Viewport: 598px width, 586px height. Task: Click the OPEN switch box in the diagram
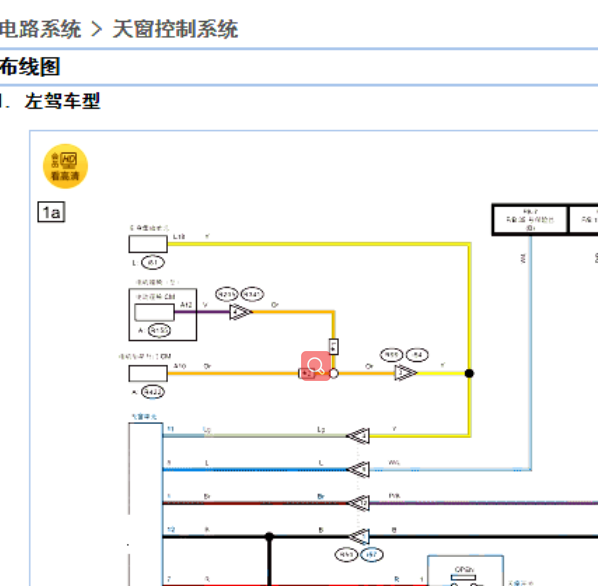(x=465, y=570)
